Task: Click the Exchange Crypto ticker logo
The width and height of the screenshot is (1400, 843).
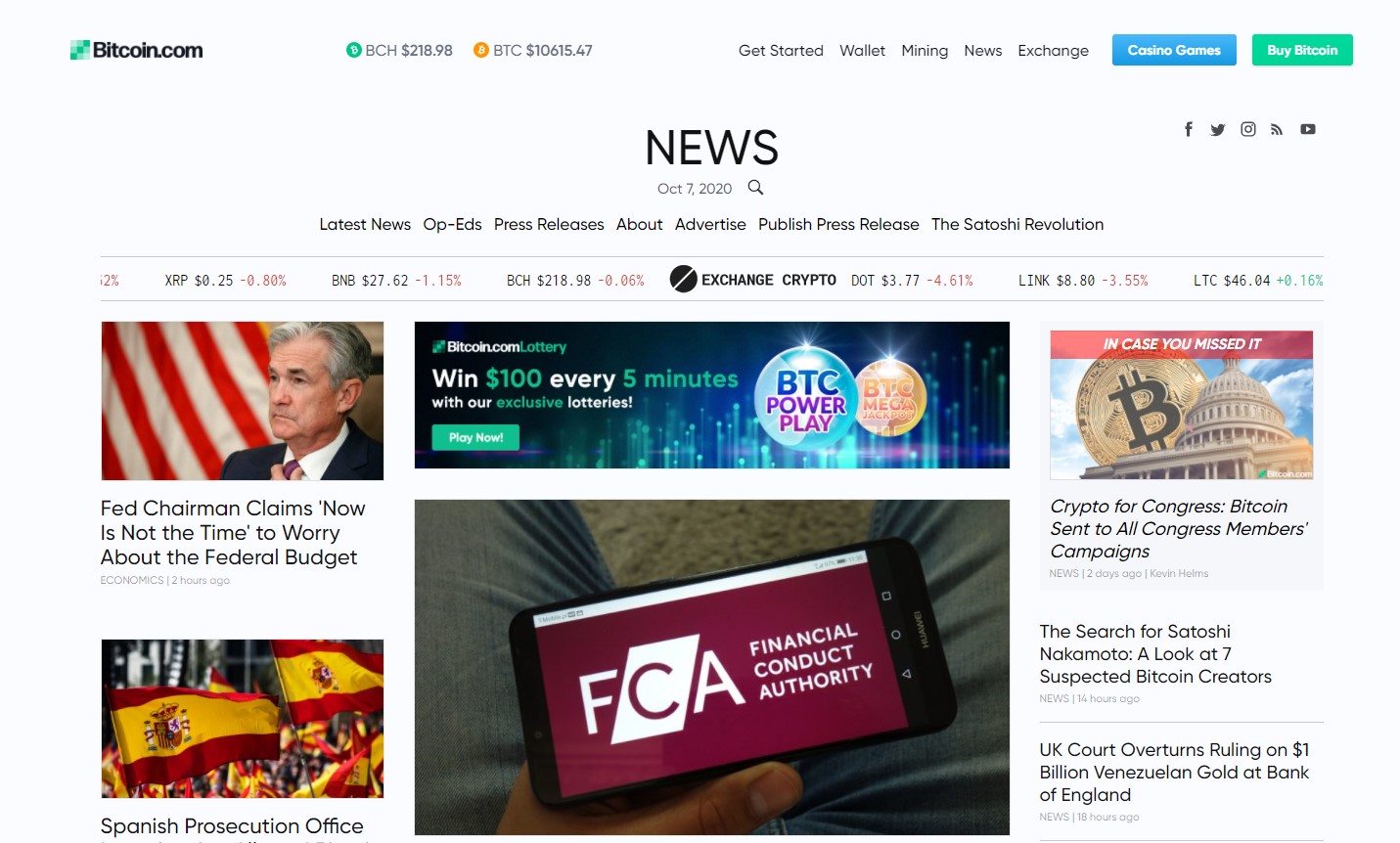Action: tap(753, 280)
